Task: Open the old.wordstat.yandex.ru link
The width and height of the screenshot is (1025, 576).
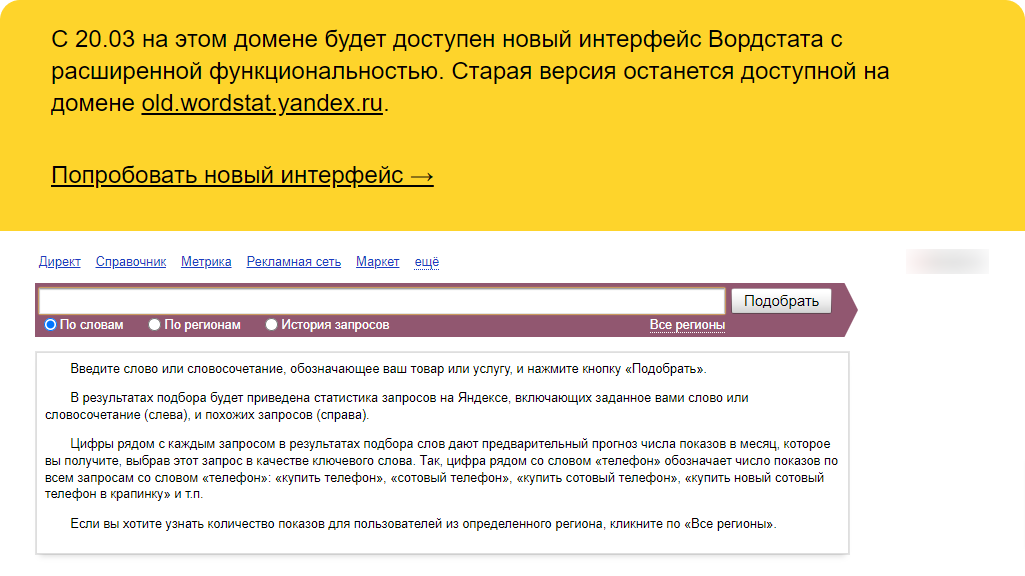Action: [261, 103]
